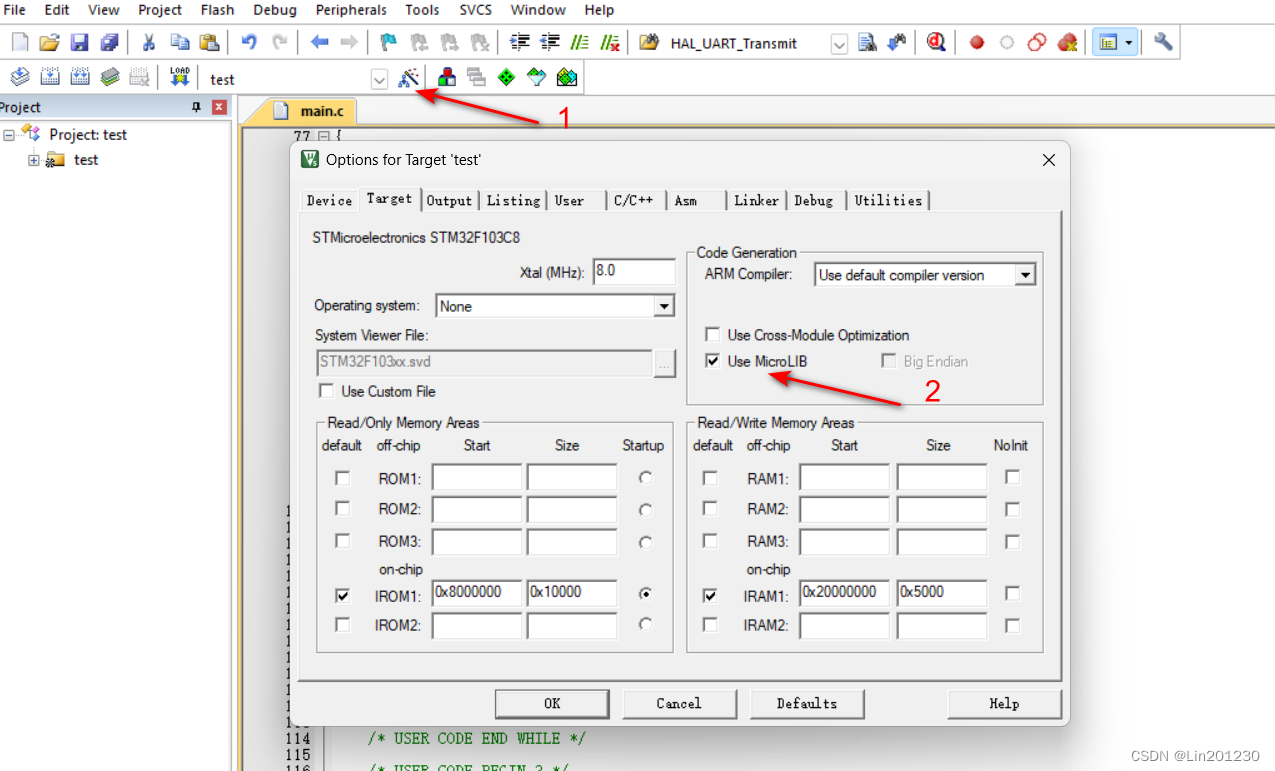This screenshot has height=771, width=1275.
Task: Select the IROM1 Startup radio button
Action: click(646, 594)
